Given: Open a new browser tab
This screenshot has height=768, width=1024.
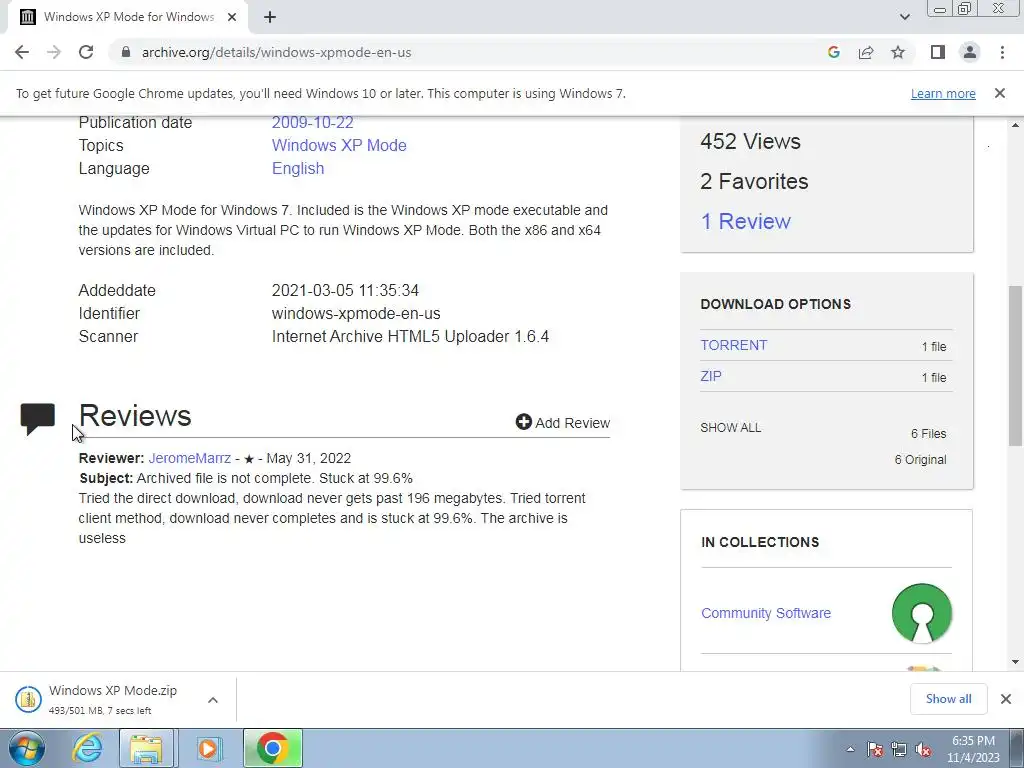Looking at the screenshot, I should pyautogui.click(x=270, y=17).
